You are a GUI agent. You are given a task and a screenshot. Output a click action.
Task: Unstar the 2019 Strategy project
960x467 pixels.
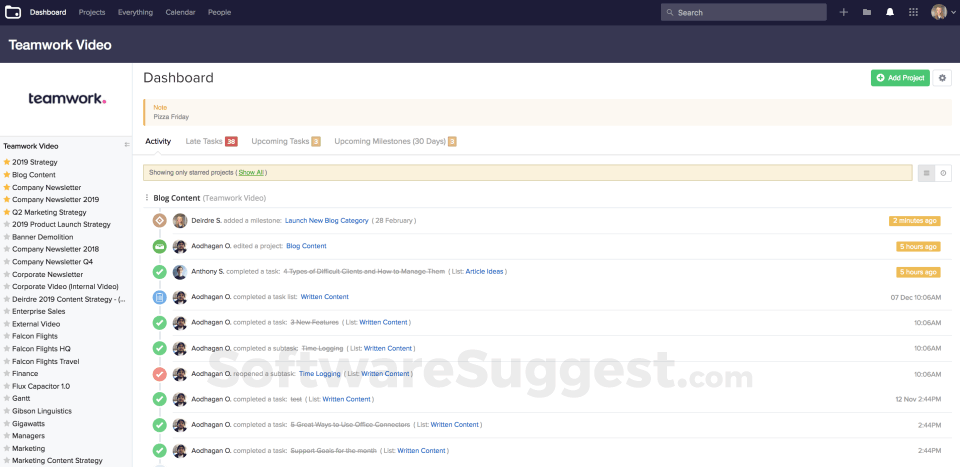point(7,162)
